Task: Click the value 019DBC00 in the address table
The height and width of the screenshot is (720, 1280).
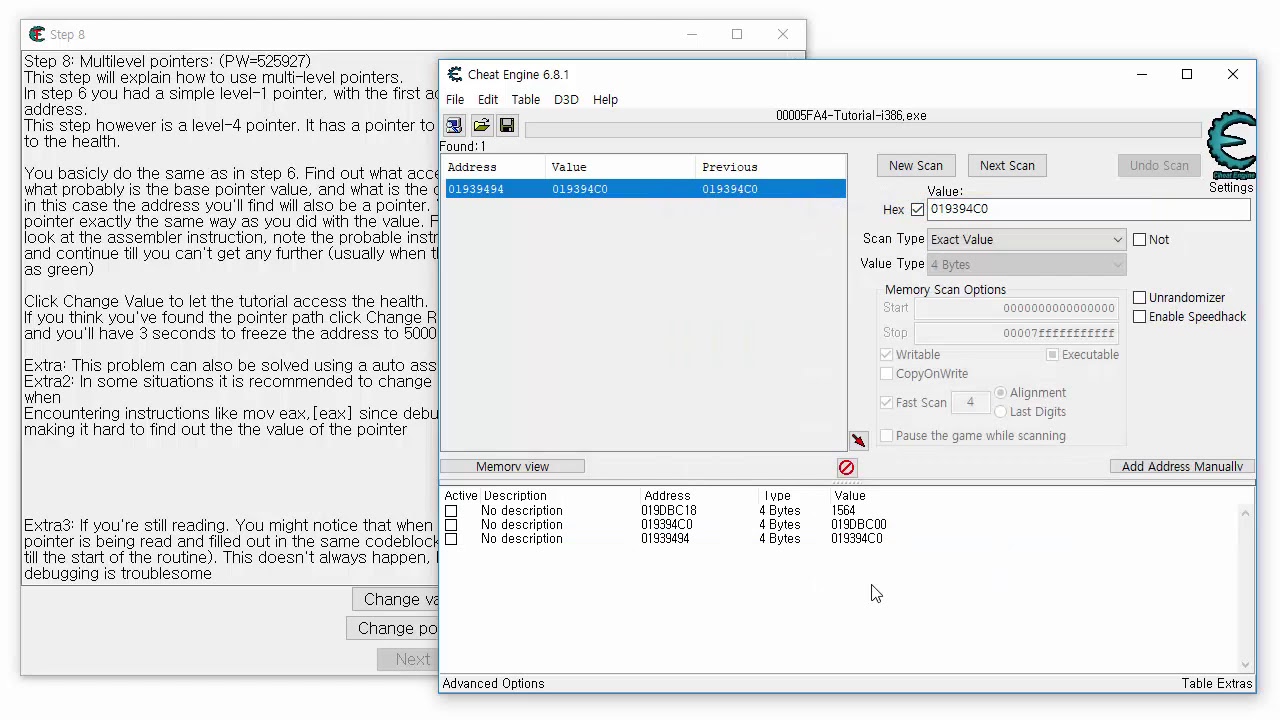Action: point(858,524)
